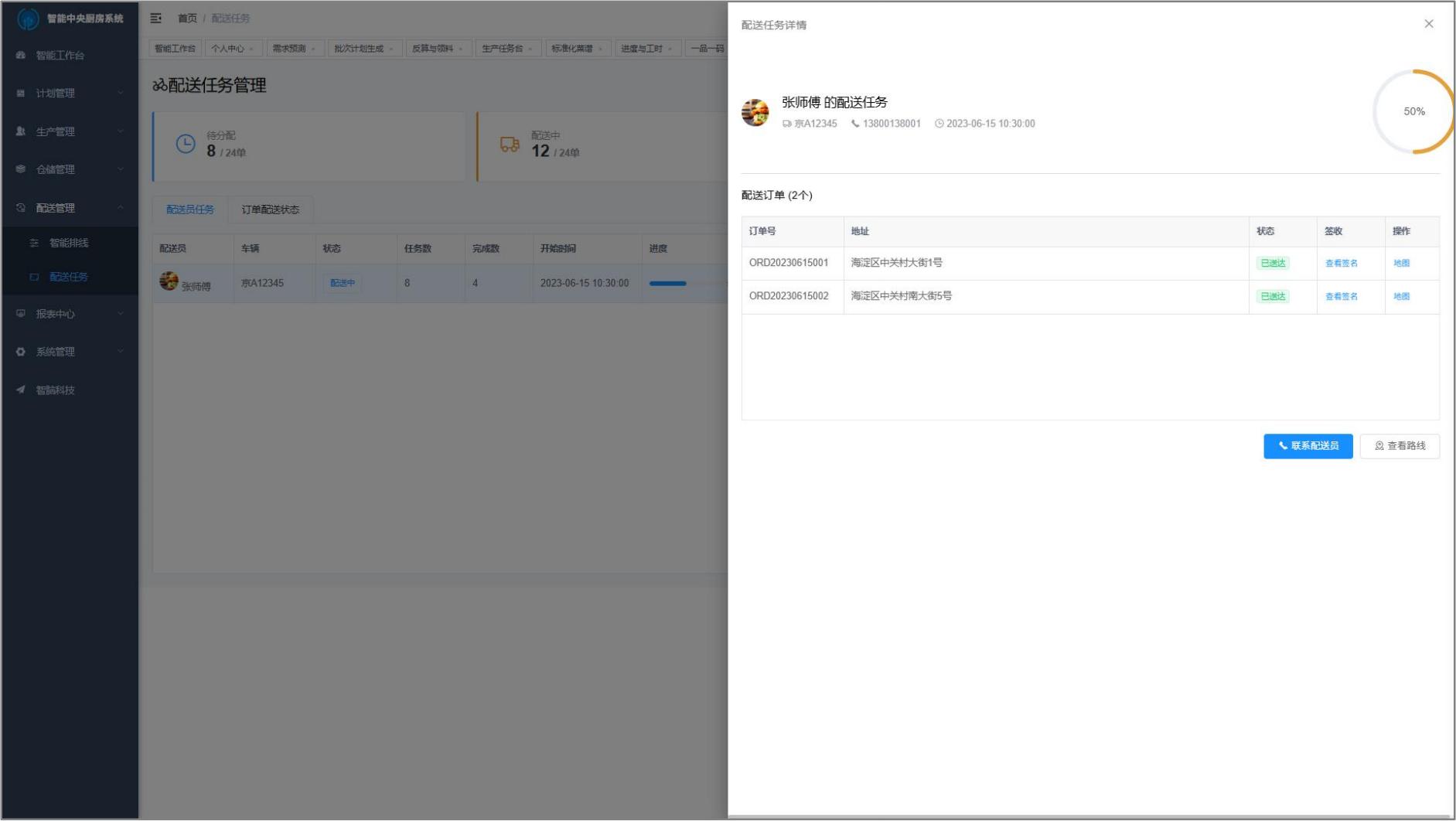
Task: Open 智能工作台 in the sidebar
Action: click(x=60, y=56)
